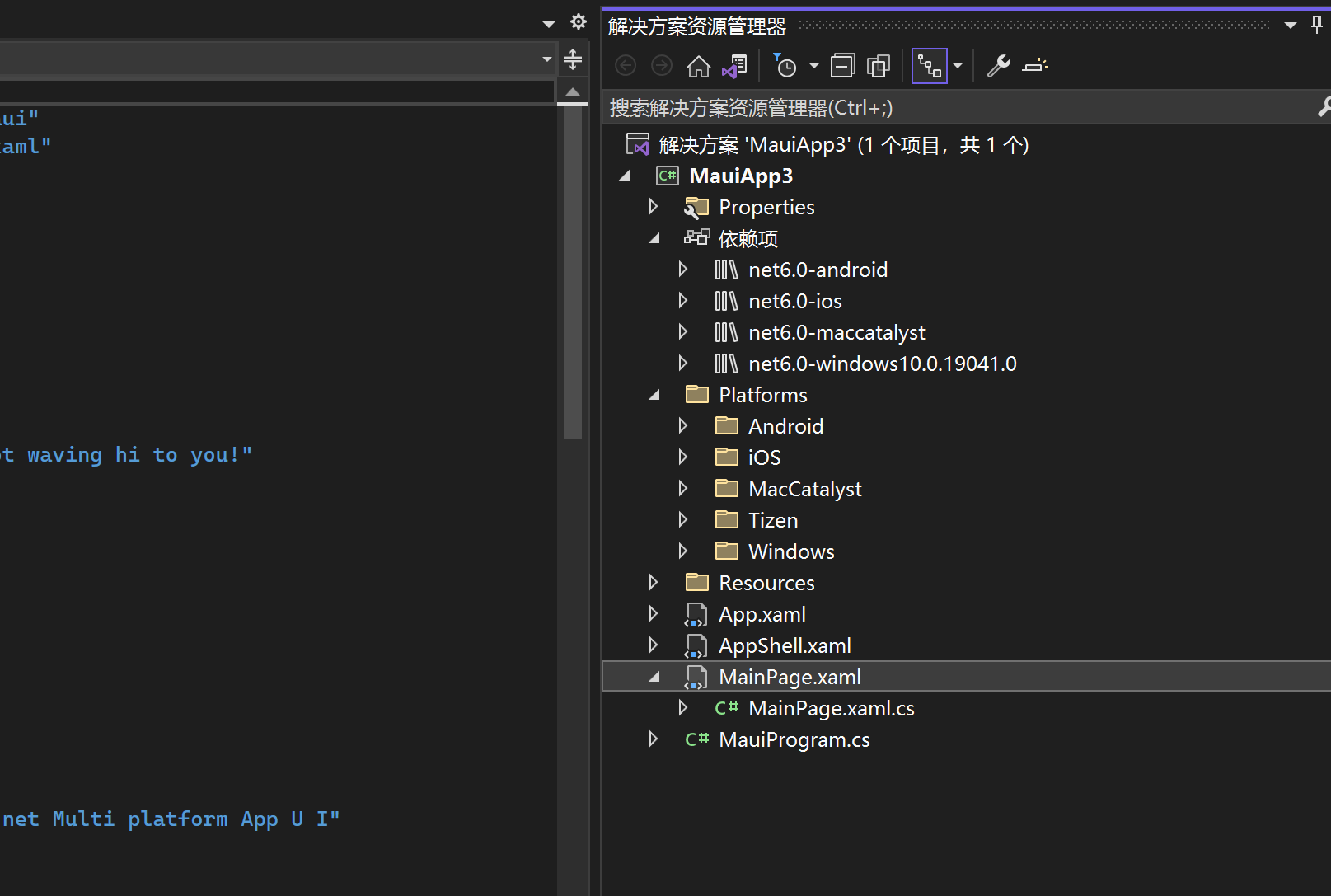
Task: Go to Home view in Solution Explorer
Action: pos(698,65)
